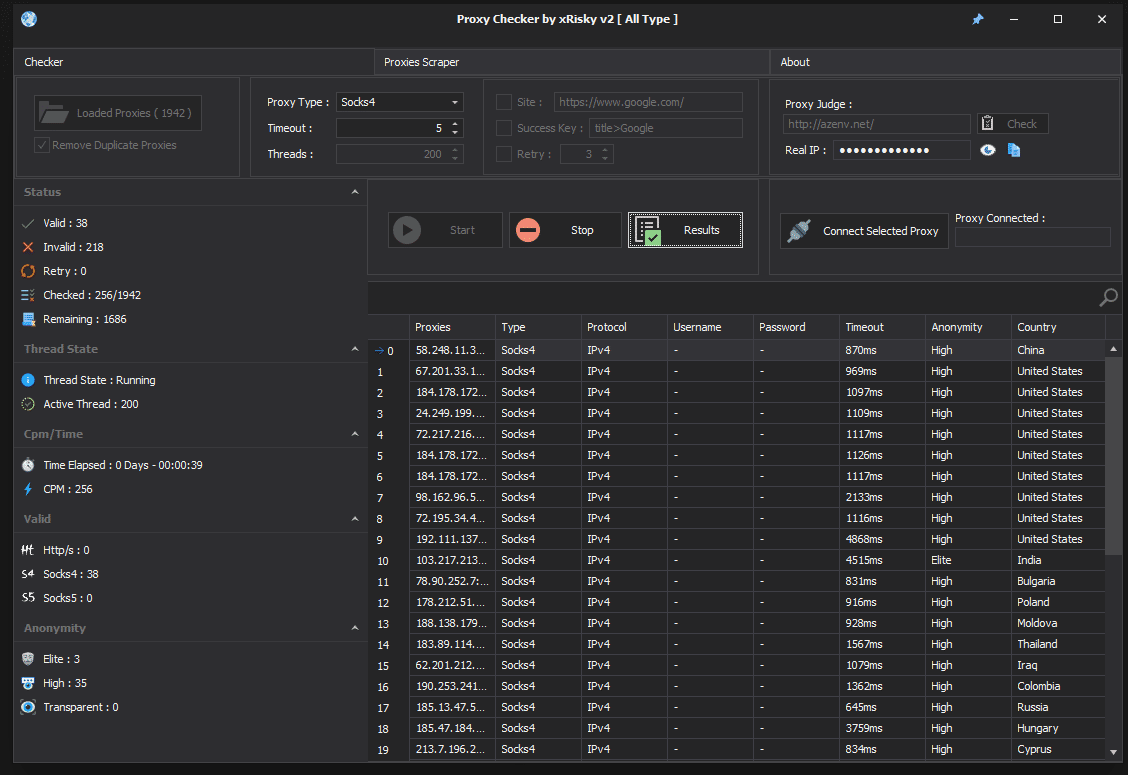Collapse the Anonymity section
Screen dimensions: 1128x775
pos(355,628)
